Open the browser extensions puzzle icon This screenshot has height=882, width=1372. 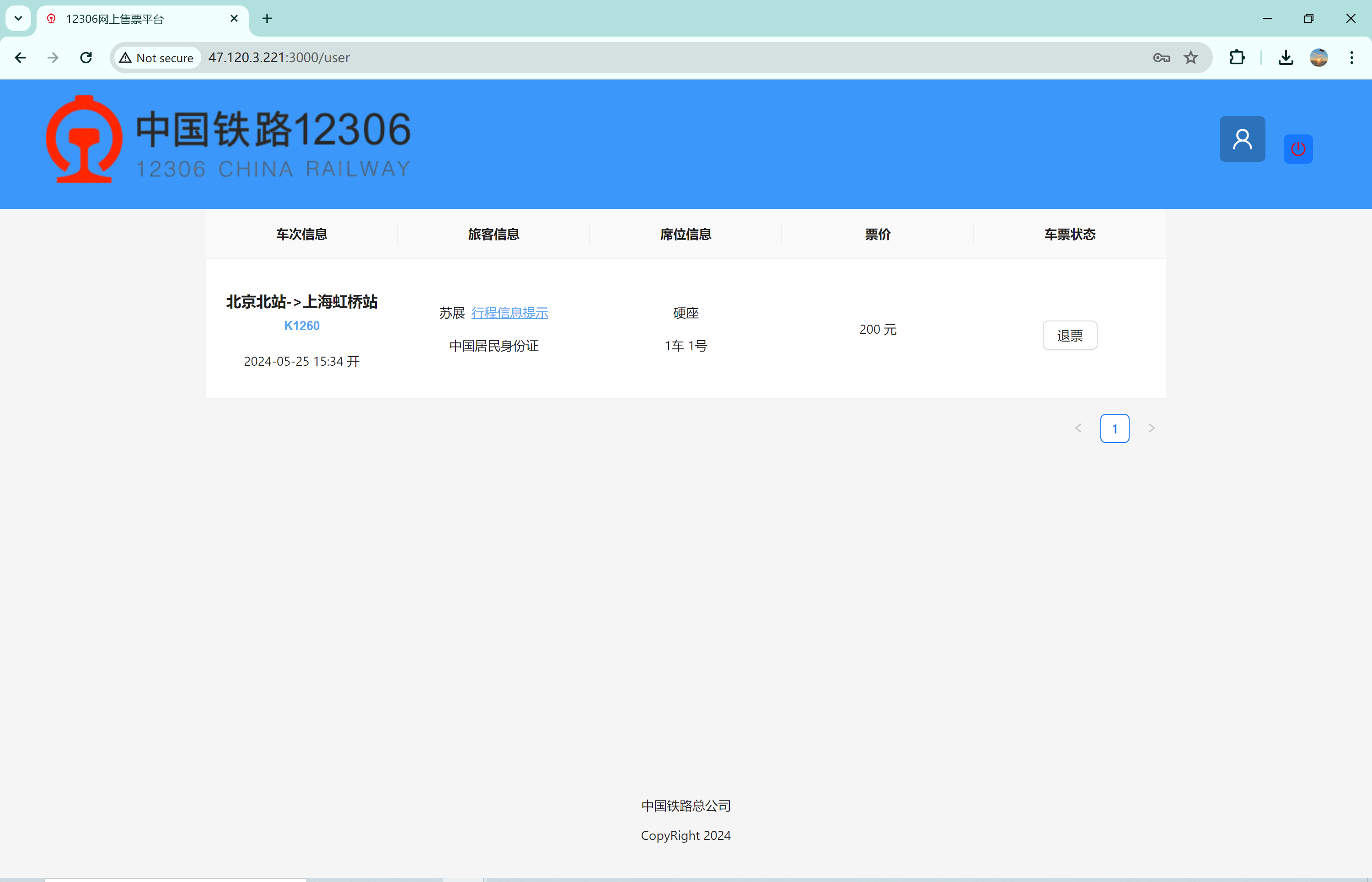[1238, 58]
